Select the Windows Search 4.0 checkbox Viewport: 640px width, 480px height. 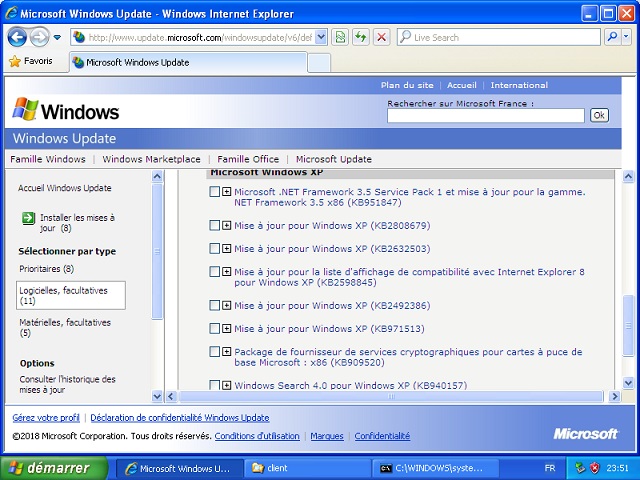tap(214, 385)
